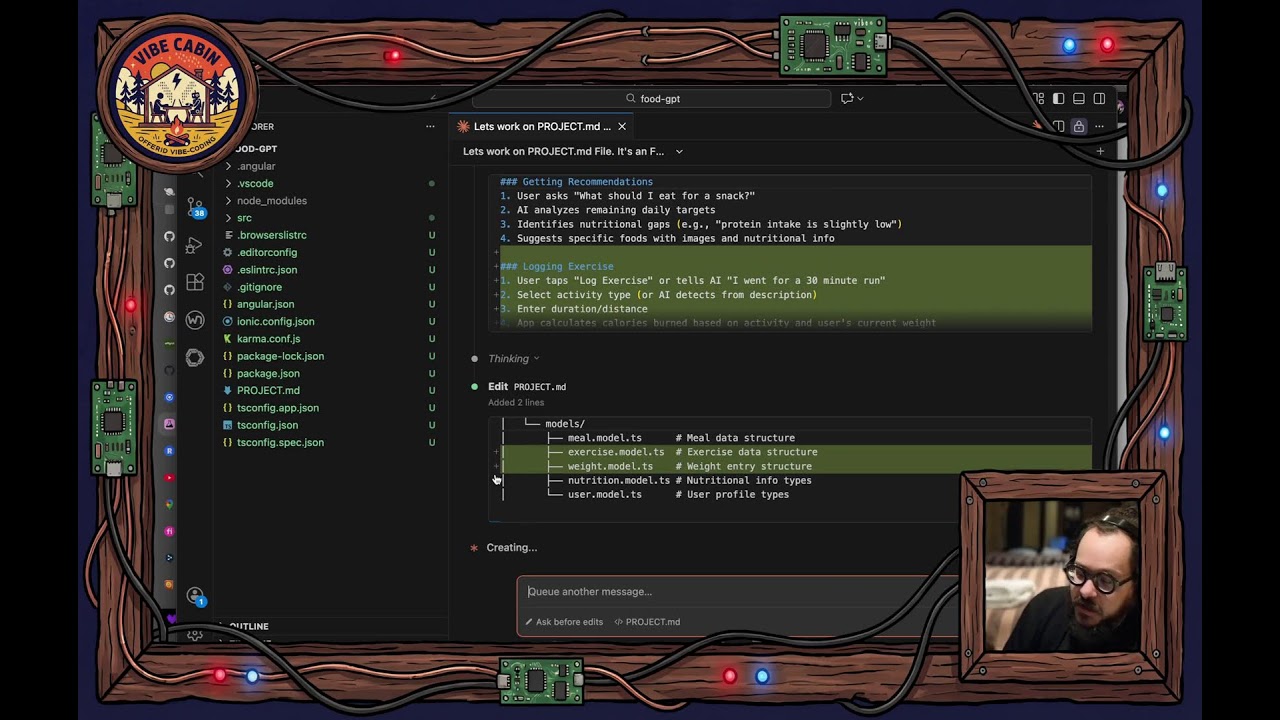Open the Source Control view with badge 38
Screen dimensions: 1280x720
coord(195,207)
